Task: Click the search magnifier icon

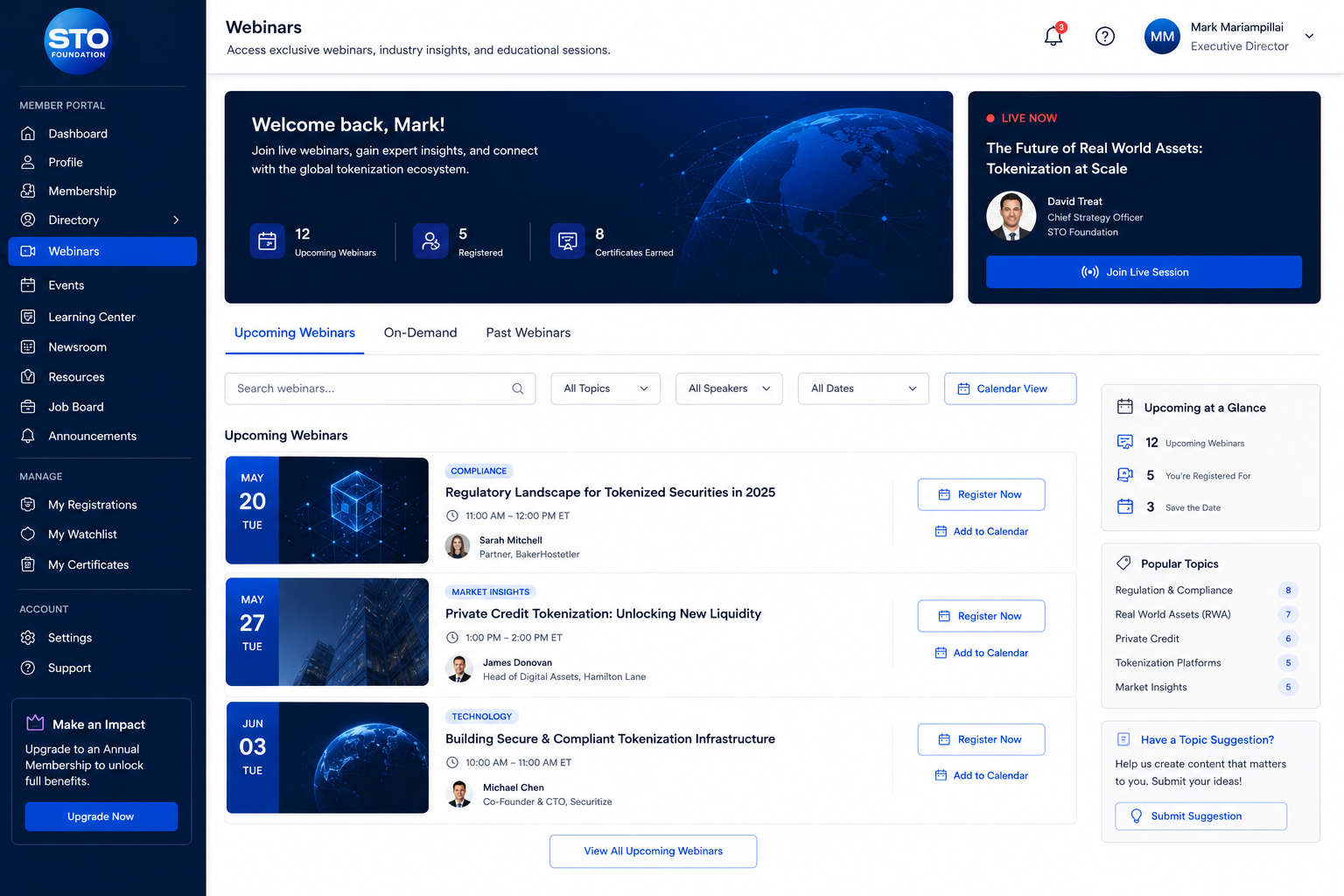Action: pyautogui.click(x=518, y=388)
